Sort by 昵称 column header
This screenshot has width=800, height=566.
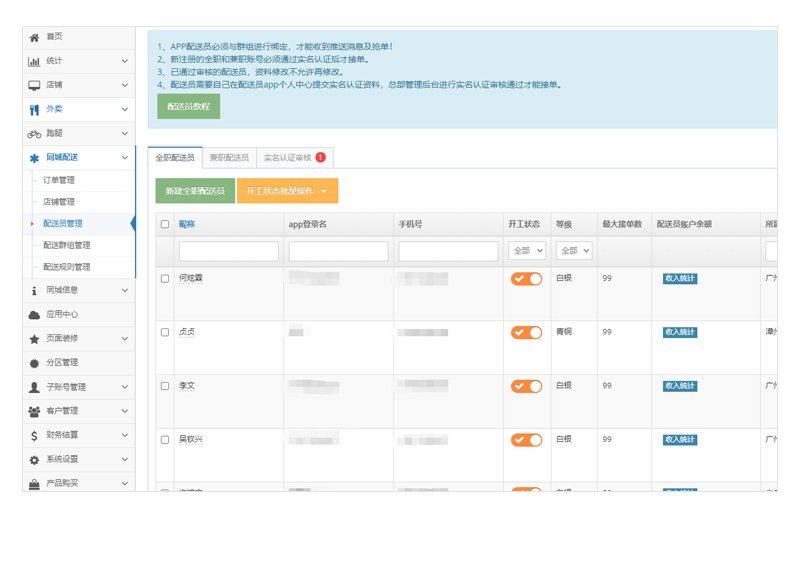187,224
